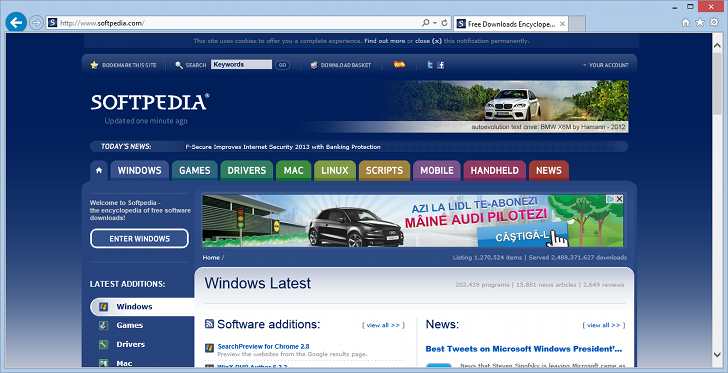This screenshot has height=373, width=728.
Task: Open Favorites with the star icon
Action: 700,22
